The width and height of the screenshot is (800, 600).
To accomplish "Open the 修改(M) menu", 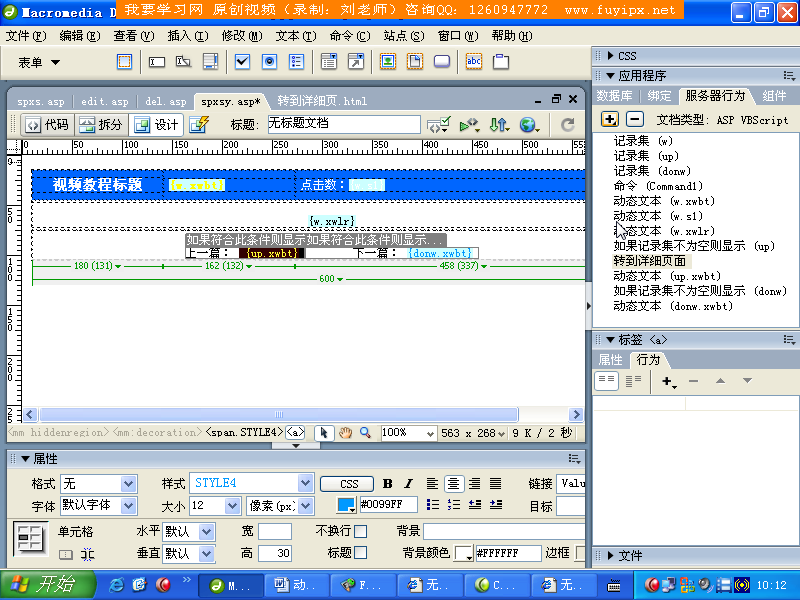I will pos(242,36).
